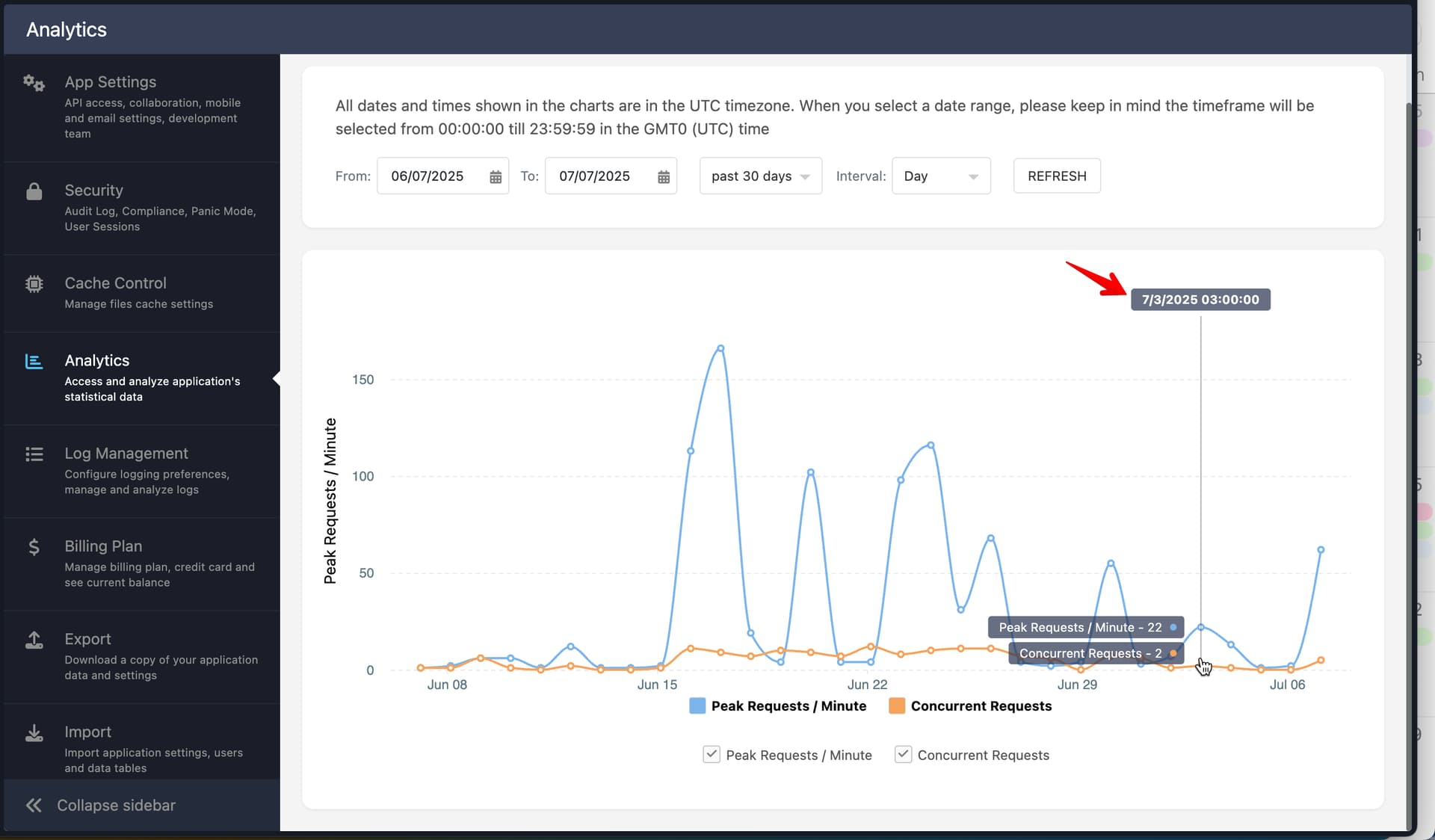1435x840 pixels.
Task: Open calendar picker for From date
Action: 495,177
